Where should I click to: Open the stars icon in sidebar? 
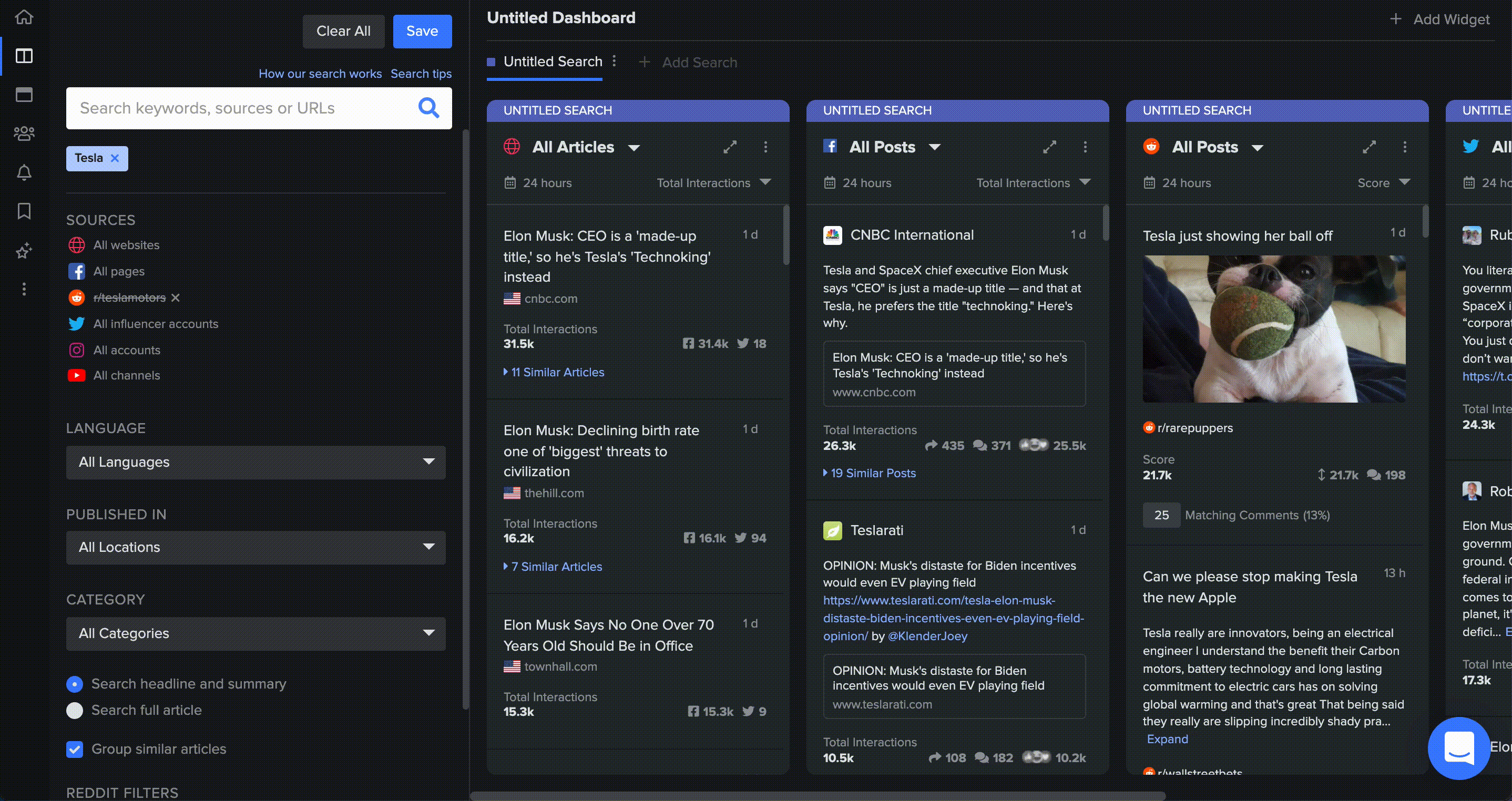pos(24,251)
